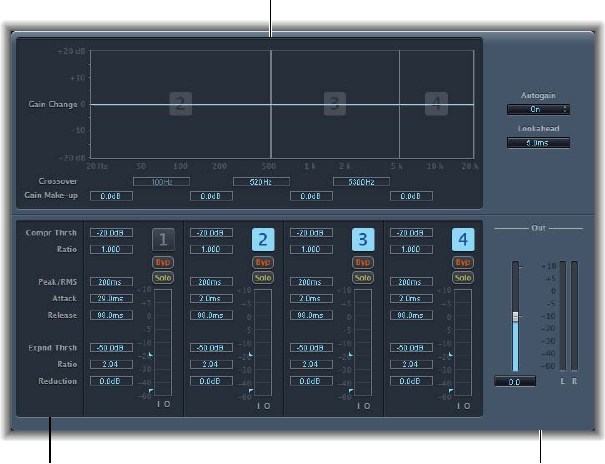Solo band 3
The width and height of the screenshot is (605, 464).
click(363, 278)
